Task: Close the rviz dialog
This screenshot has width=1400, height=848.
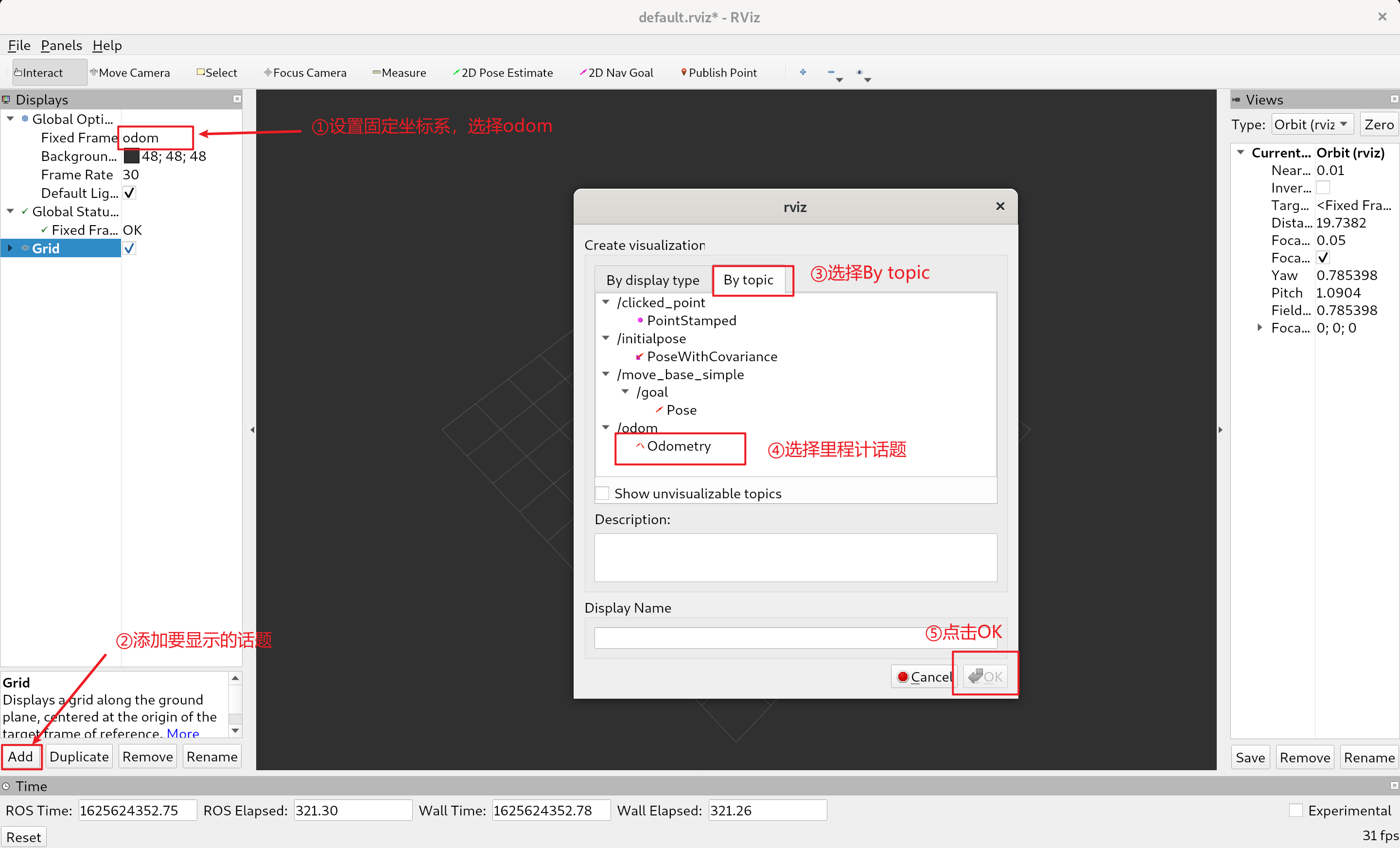Action: tap(1000, 206)
